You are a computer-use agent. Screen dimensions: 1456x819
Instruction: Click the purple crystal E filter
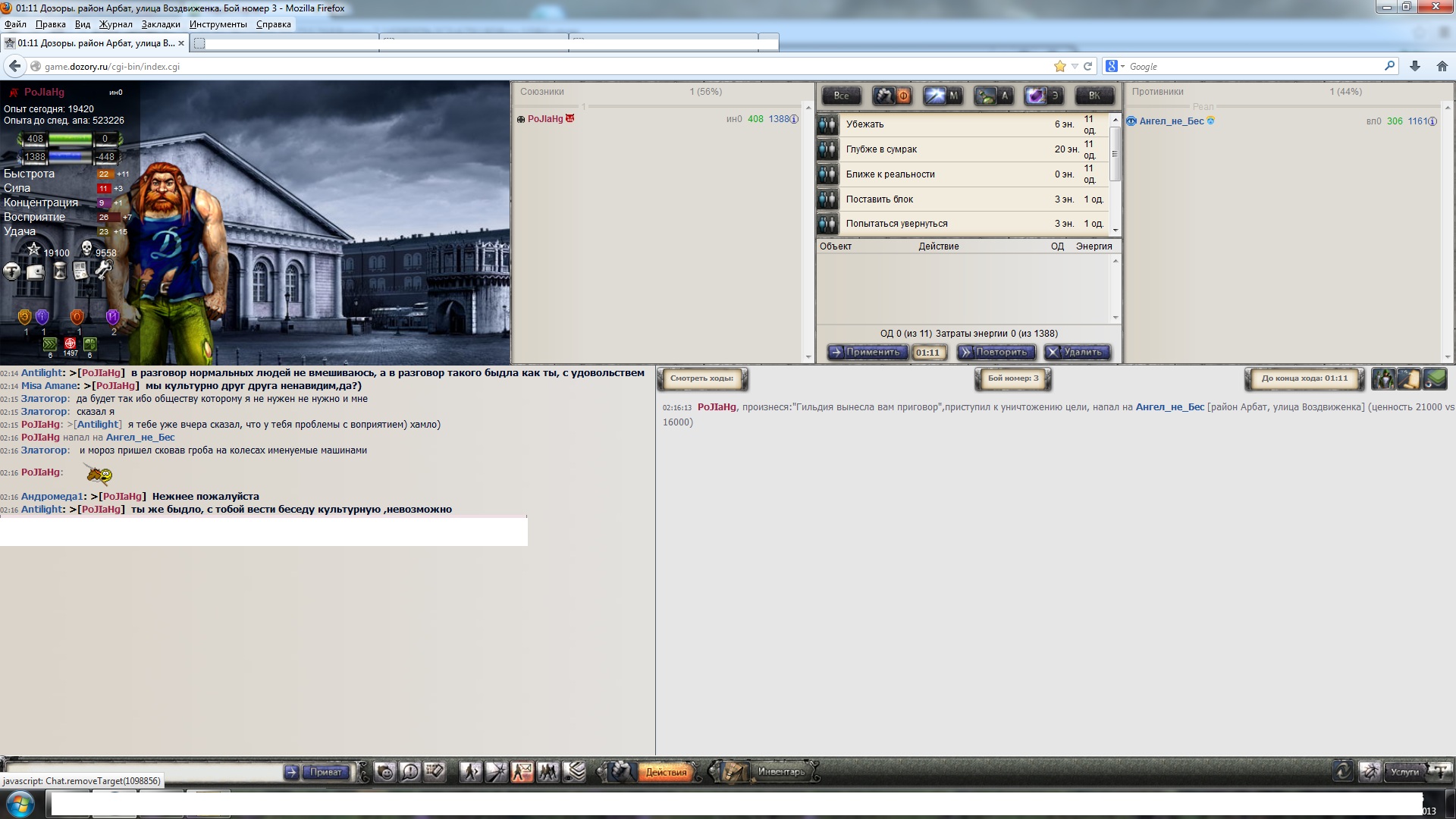[1043, 96]
